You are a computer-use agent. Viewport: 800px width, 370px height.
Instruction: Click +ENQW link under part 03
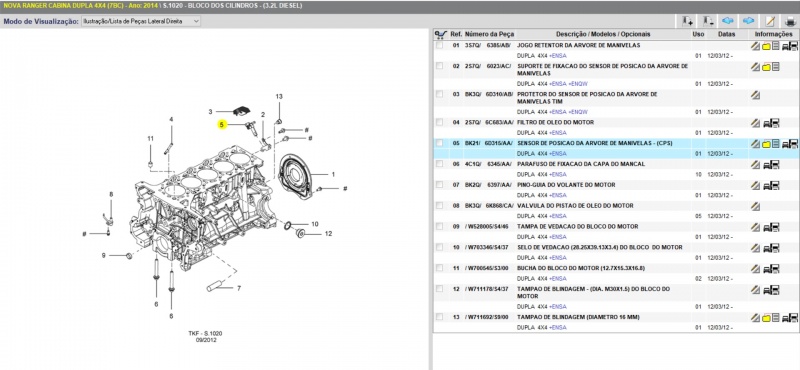coord(578,112)
